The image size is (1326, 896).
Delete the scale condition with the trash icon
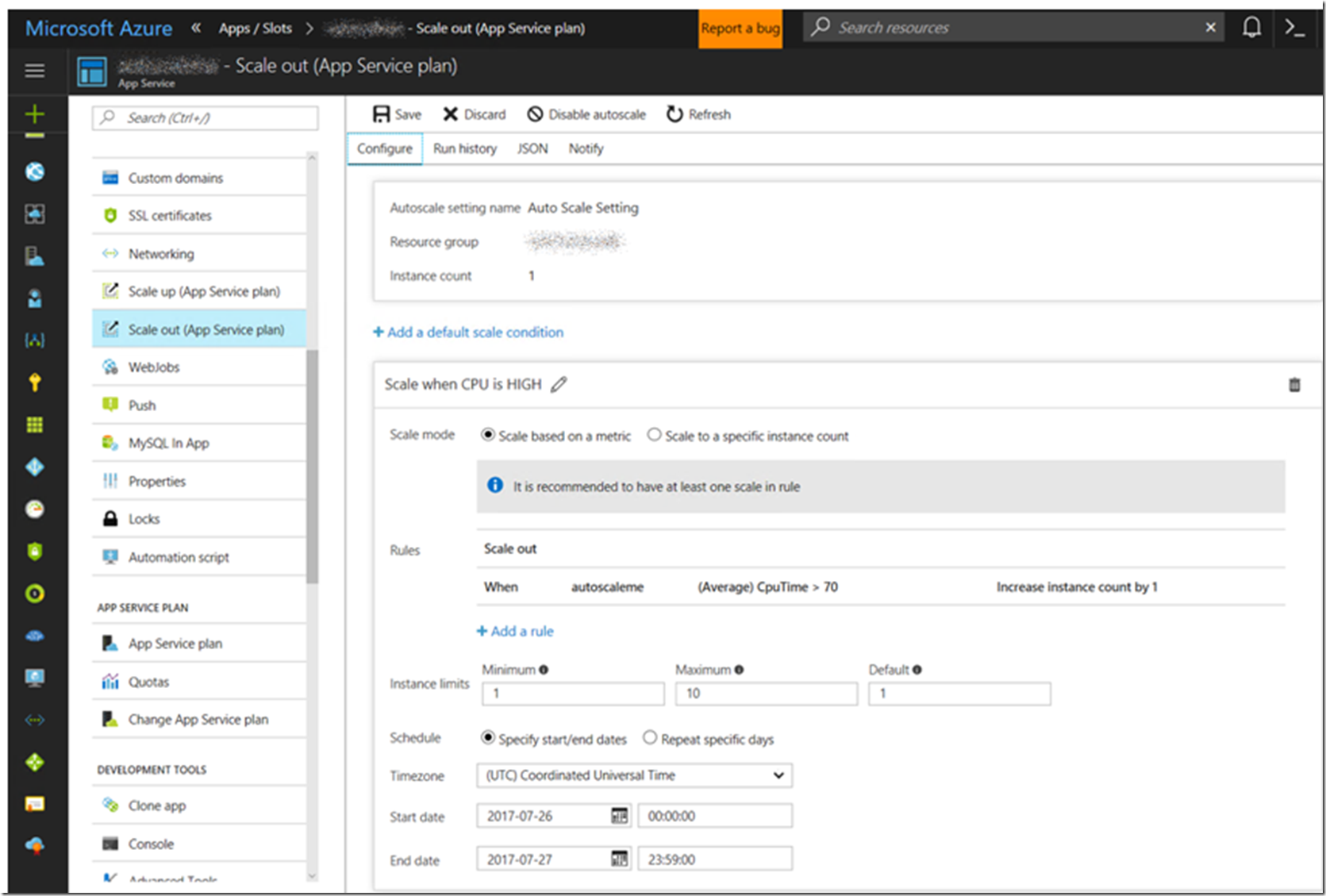[x=1294, y=385]
